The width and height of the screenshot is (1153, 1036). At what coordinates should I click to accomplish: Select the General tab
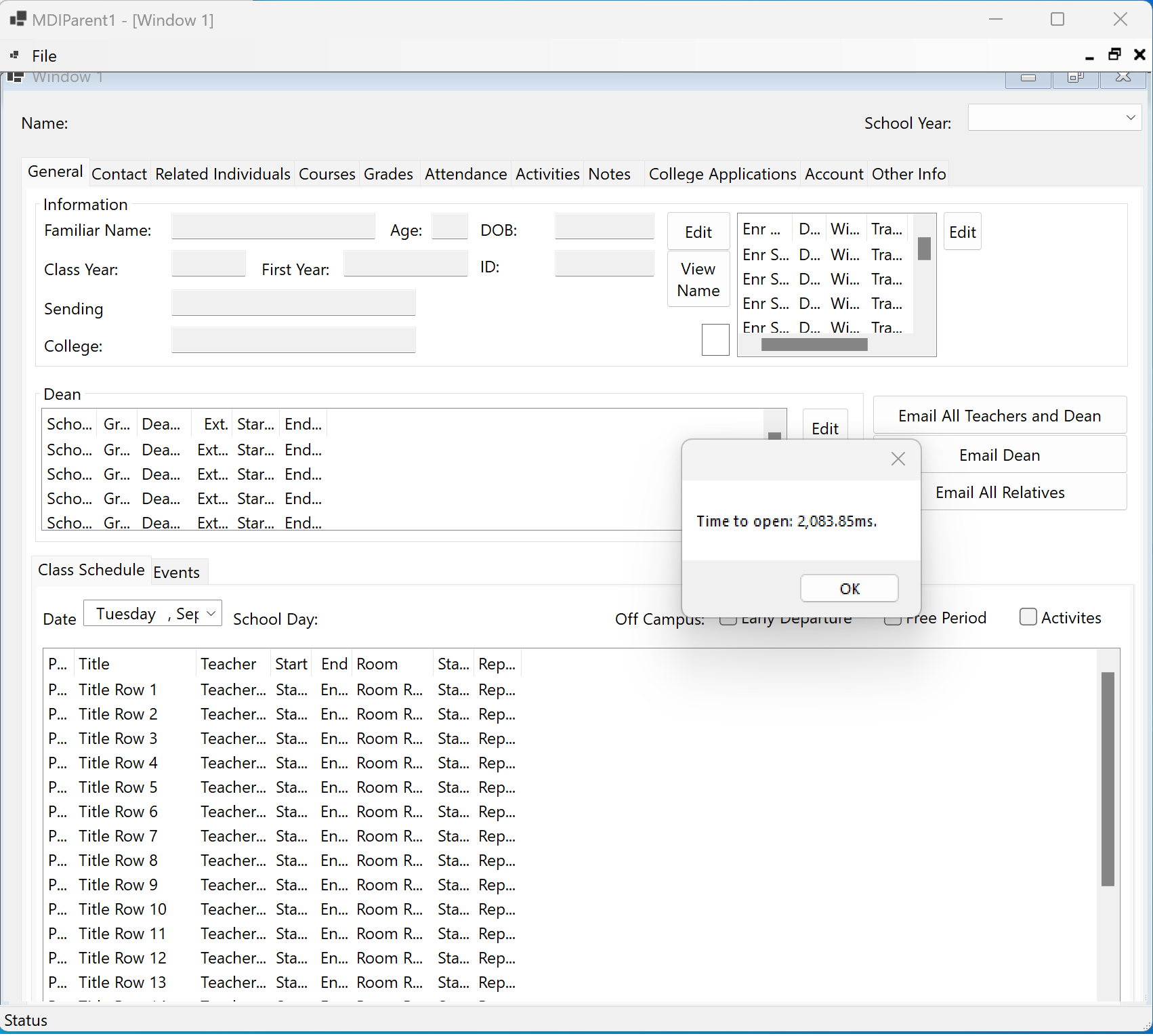56,171
